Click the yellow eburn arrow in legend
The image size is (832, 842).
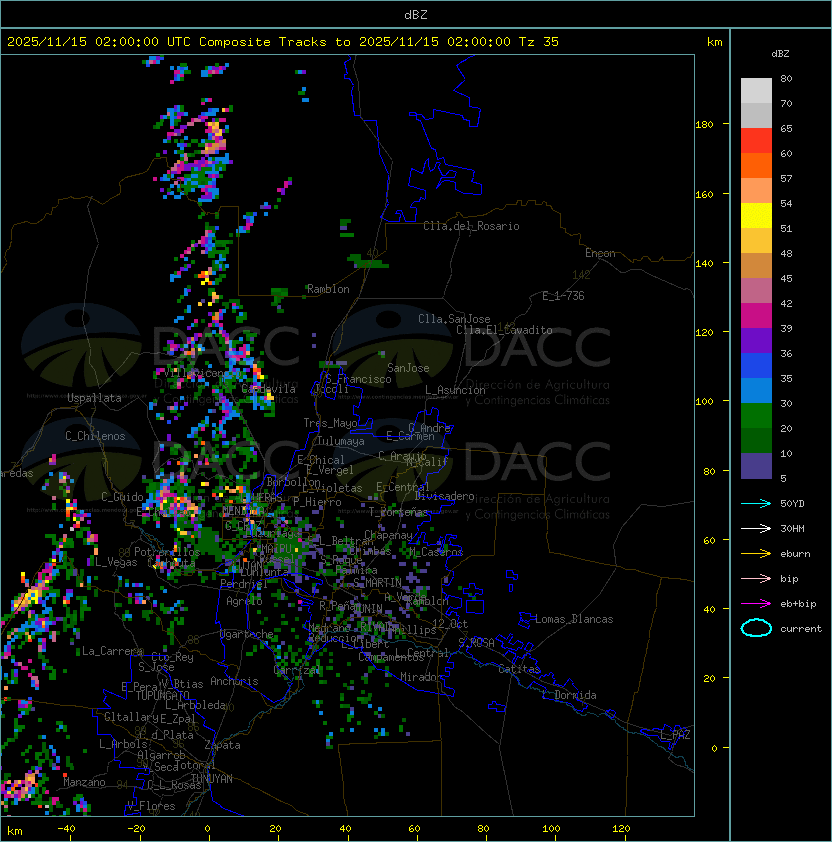pos(756,554)
